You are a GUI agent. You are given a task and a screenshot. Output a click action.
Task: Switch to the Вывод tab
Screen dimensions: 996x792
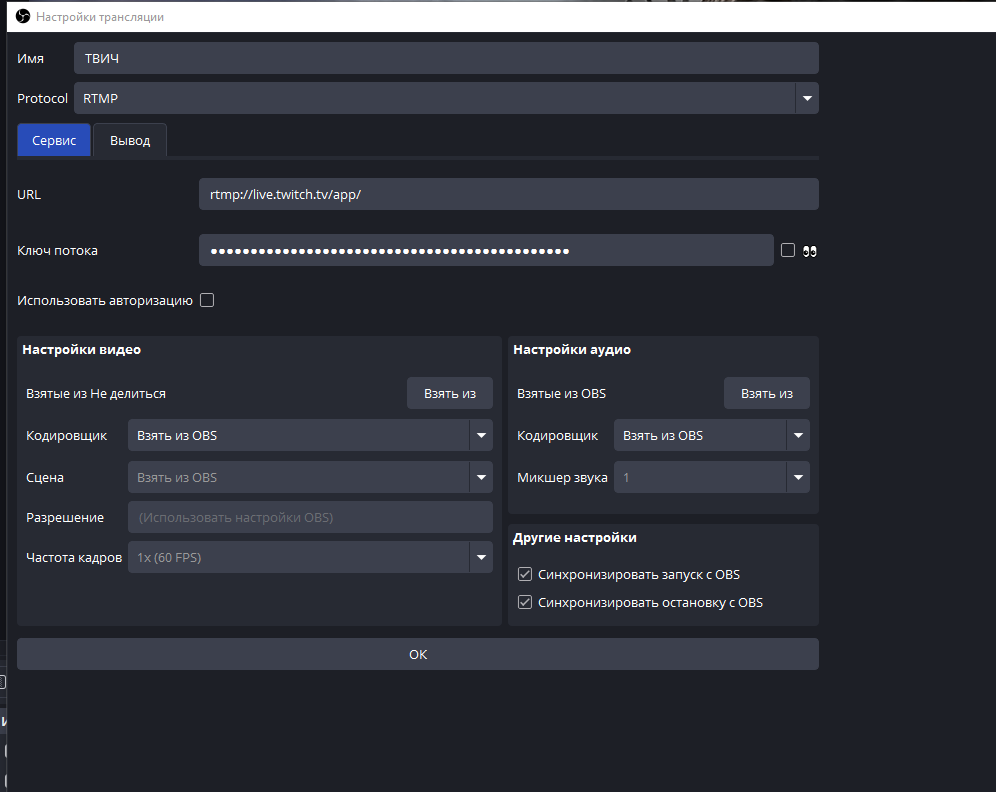point(130,140)
